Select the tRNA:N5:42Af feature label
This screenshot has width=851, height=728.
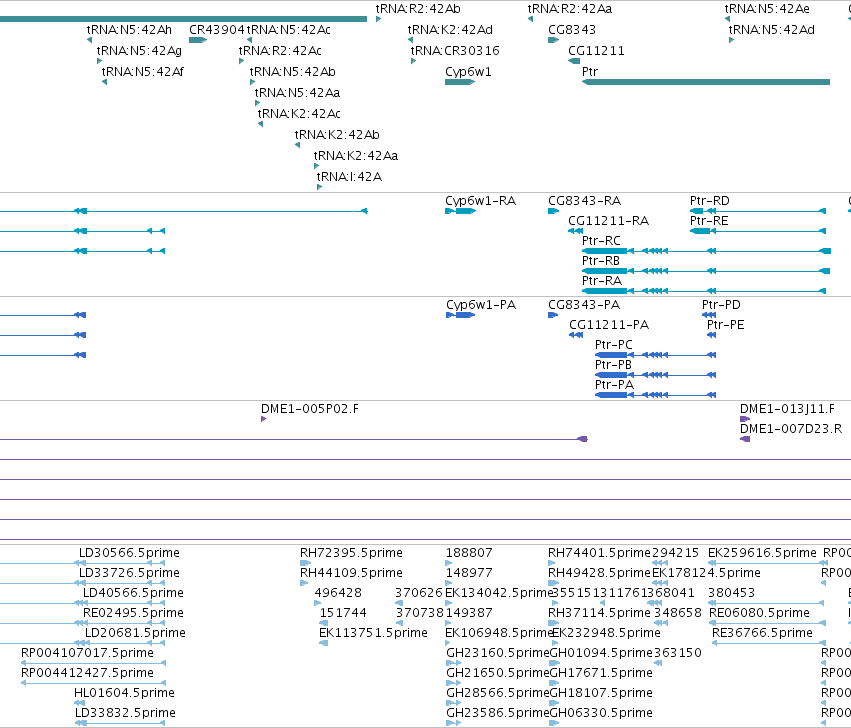click(143, 72)
